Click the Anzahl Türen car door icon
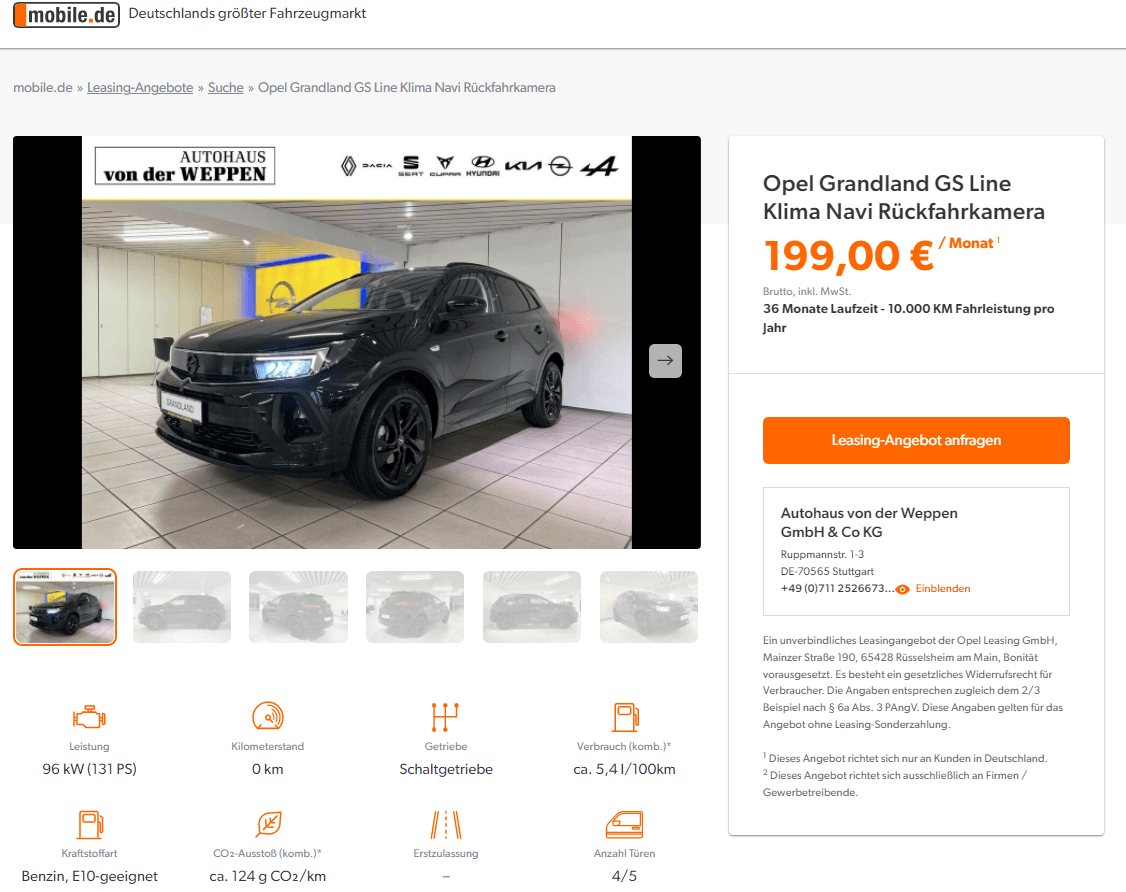 625,824
